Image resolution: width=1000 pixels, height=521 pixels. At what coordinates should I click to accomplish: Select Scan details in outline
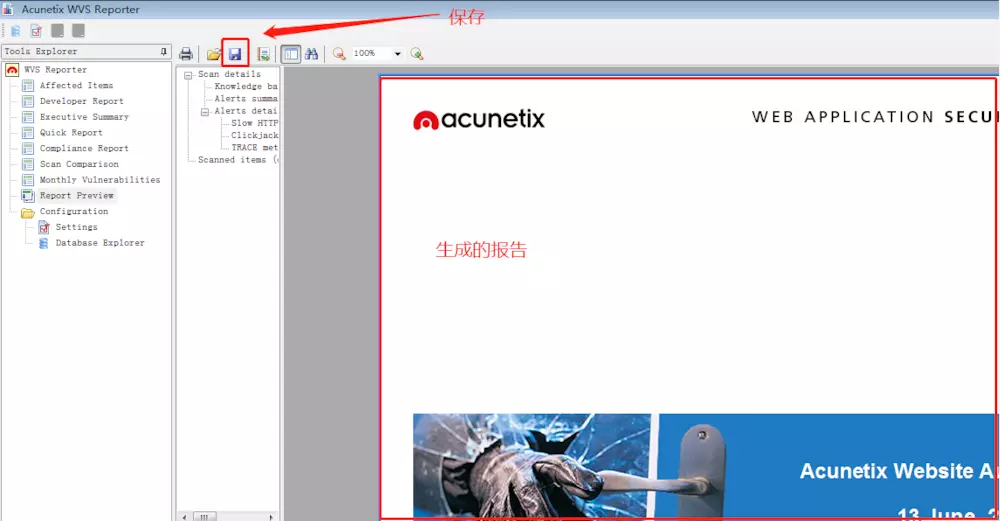(229, 74)
